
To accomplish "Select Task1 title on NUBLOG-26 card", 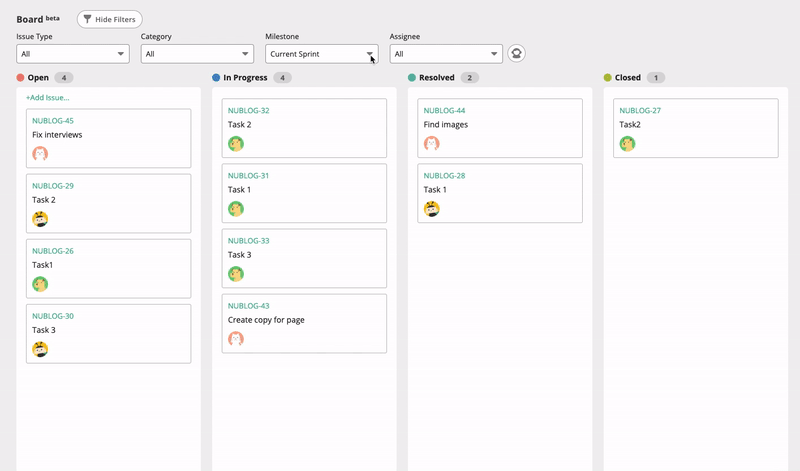I will pos(42,265).
